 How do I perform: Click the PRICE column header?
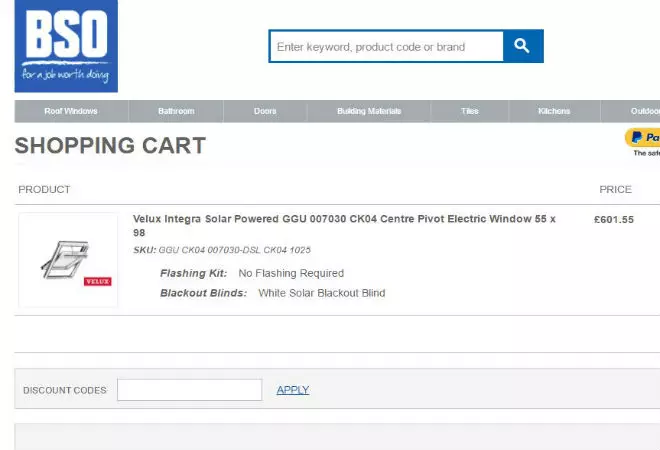coord(615,189)
